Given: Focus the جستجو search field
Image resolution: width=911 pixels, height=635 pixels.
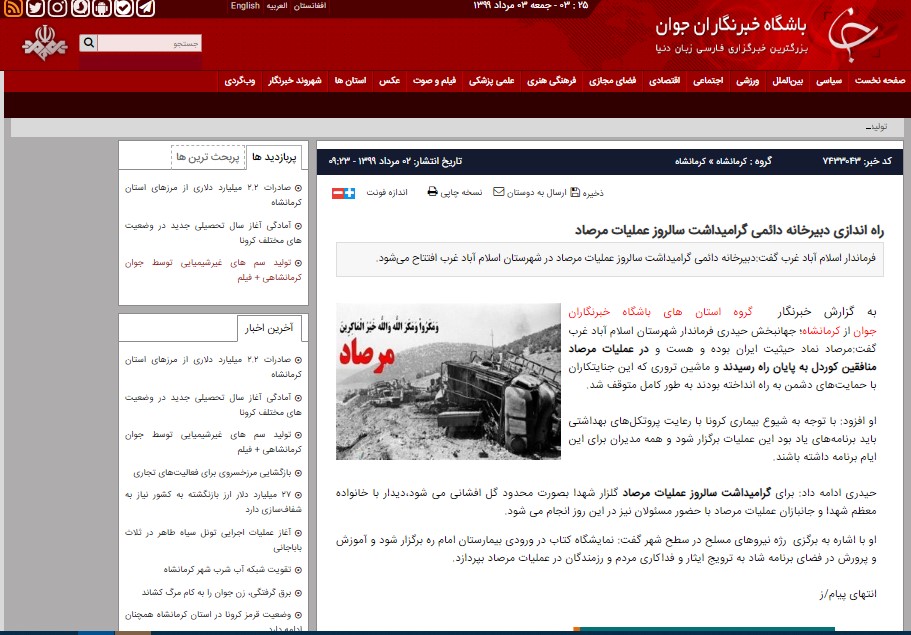Looking at the screenshot, I should (x=149, y=43).
